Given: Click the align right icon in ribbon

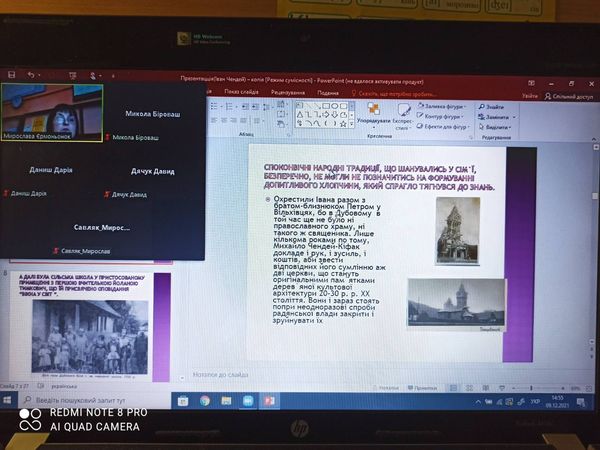Looking at the screenshot, I should point(233,121).
